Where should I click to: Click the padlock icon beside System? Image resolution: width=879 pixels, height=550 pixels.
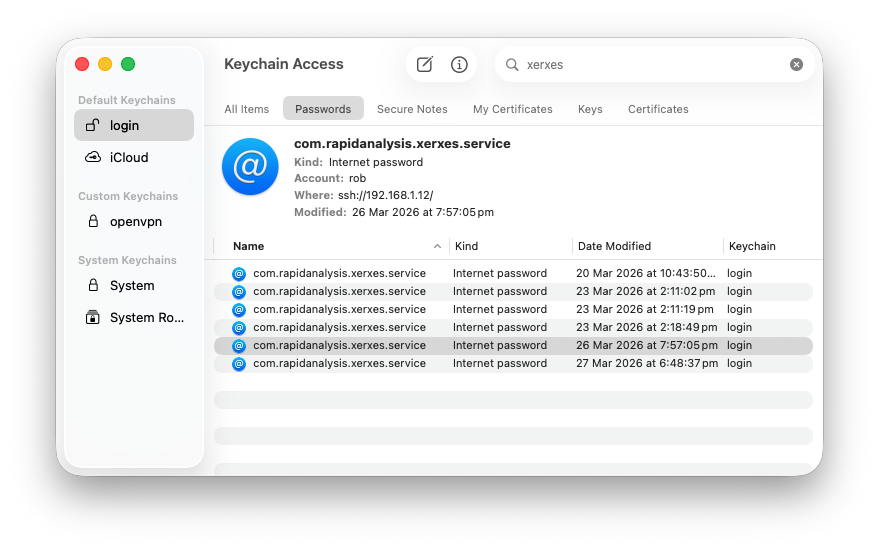point(93,285)
